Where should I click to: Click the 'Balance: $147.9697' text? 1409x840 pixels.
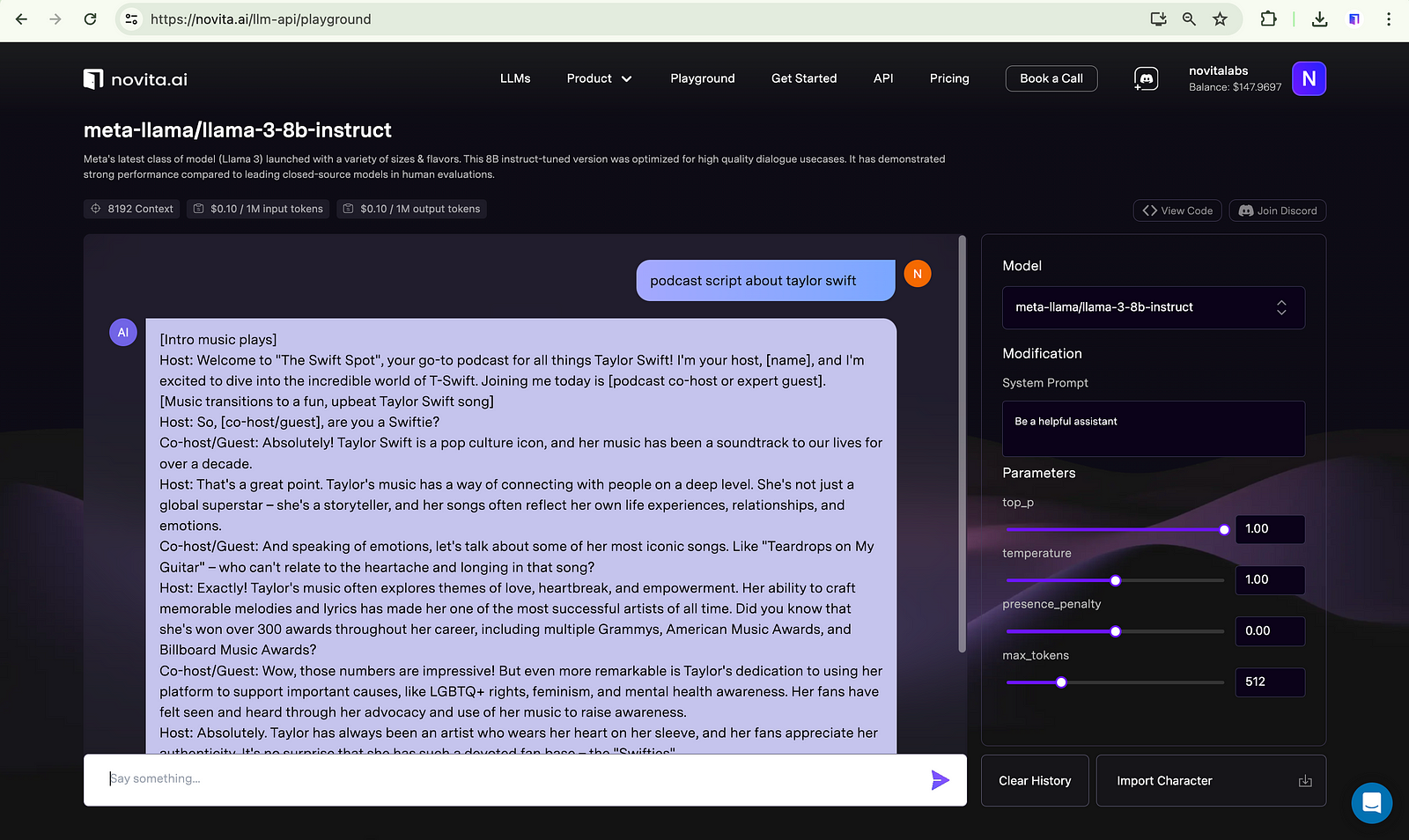[x=1235, y=87]
